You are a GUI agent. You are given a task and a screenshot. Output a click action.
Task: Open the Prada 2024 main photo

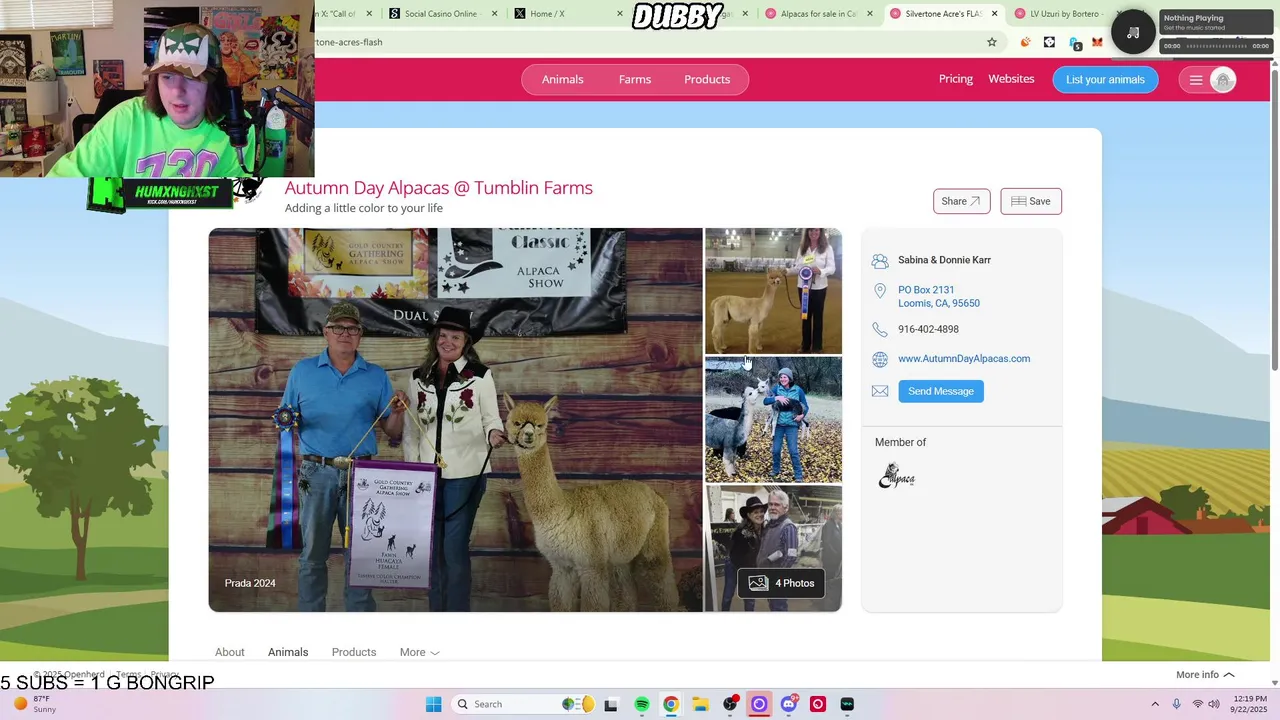455,420
